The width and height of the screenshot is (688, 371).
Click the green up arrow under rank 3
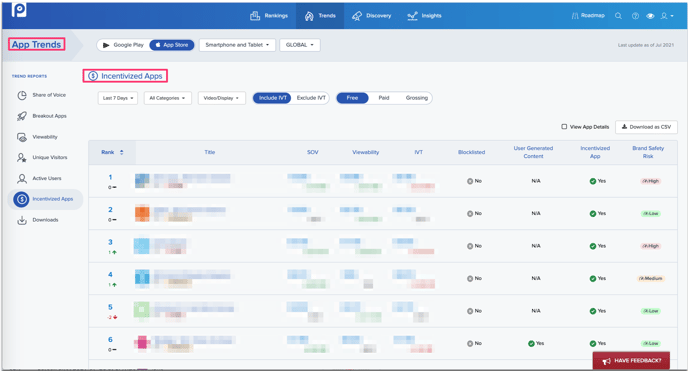[115, 253]
